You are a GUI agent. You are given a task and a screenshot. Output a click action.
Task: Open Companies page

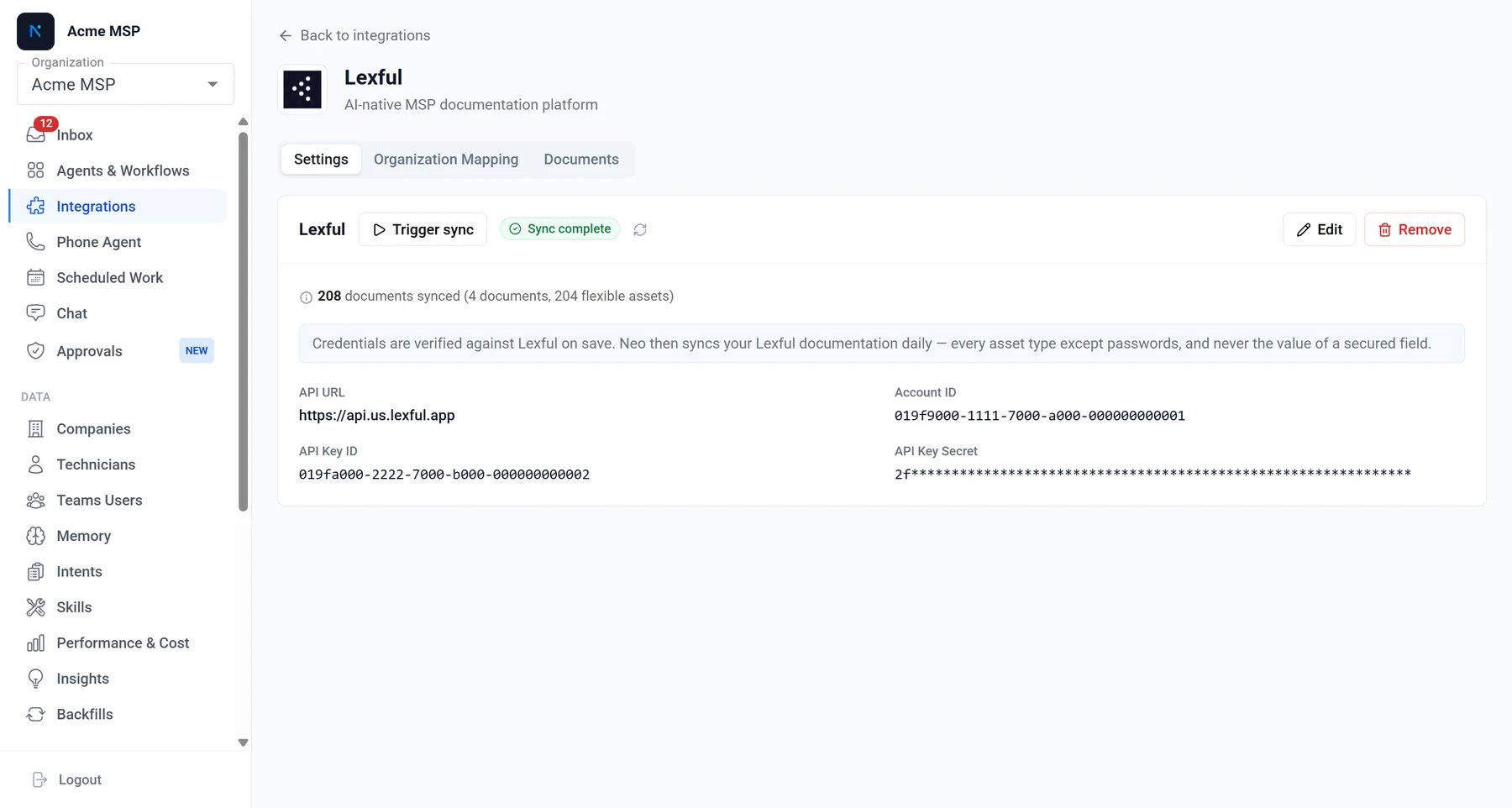click(118, 428)
